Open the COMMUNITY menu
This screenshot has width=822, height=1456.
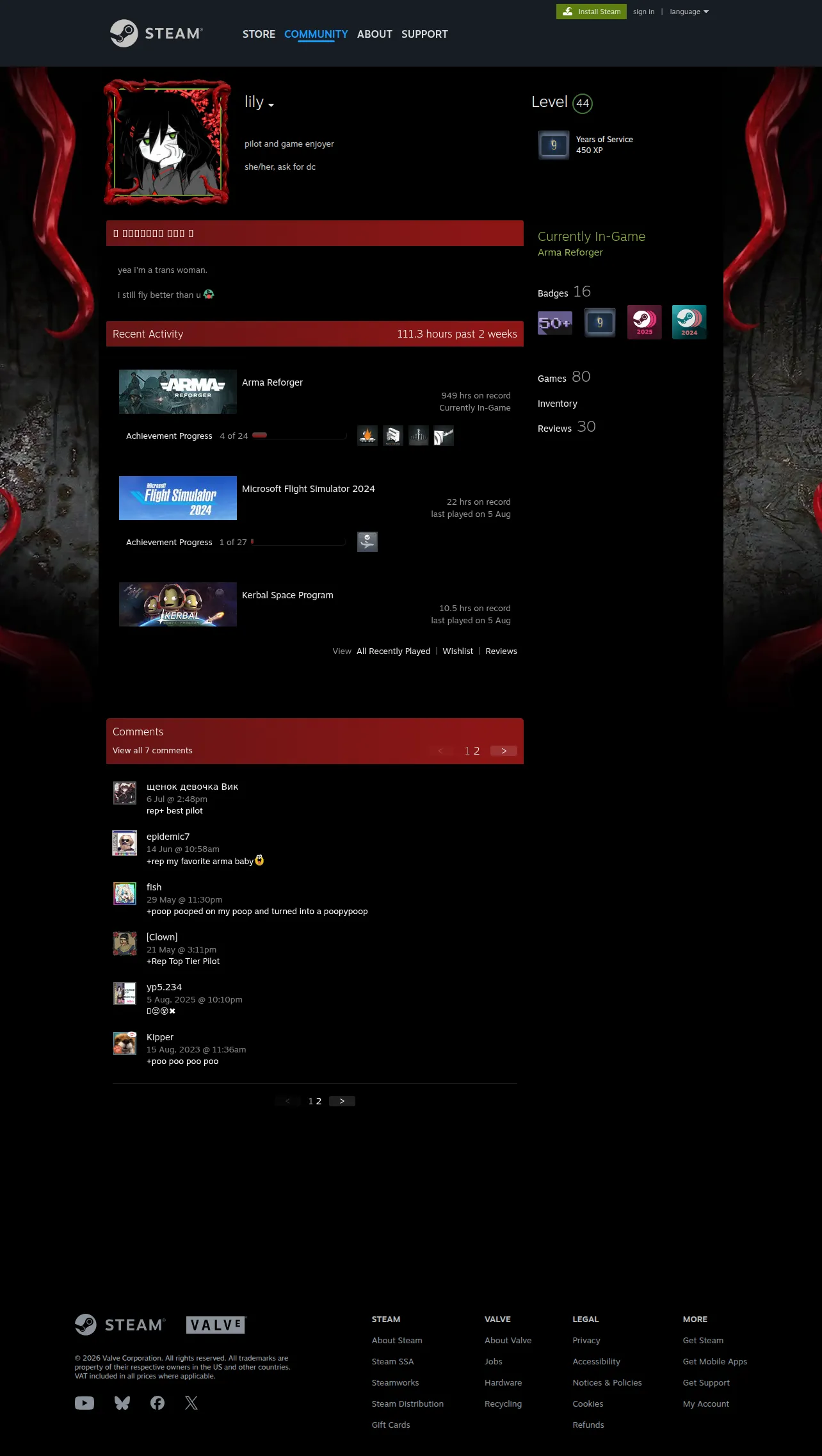[316, 34]
